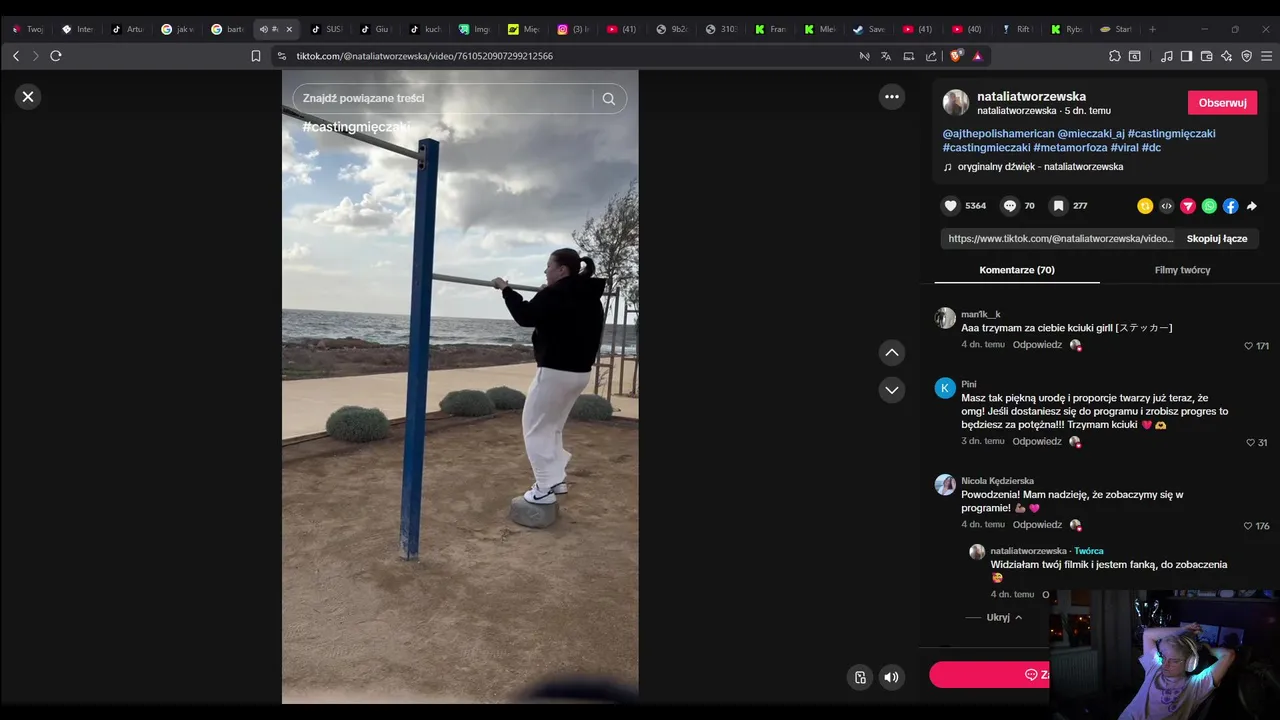Click the #castingmięczaki overlay tag on video

(x=356, y=127)
